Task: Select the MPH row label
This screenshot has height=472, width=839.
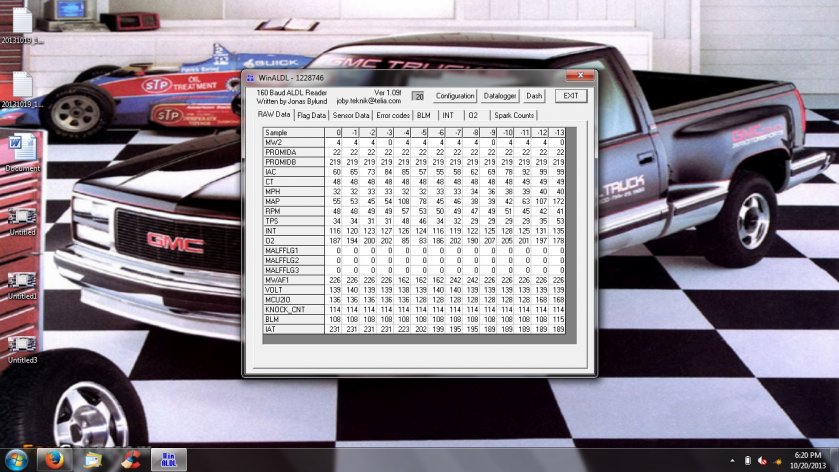Action: (293, 191)
